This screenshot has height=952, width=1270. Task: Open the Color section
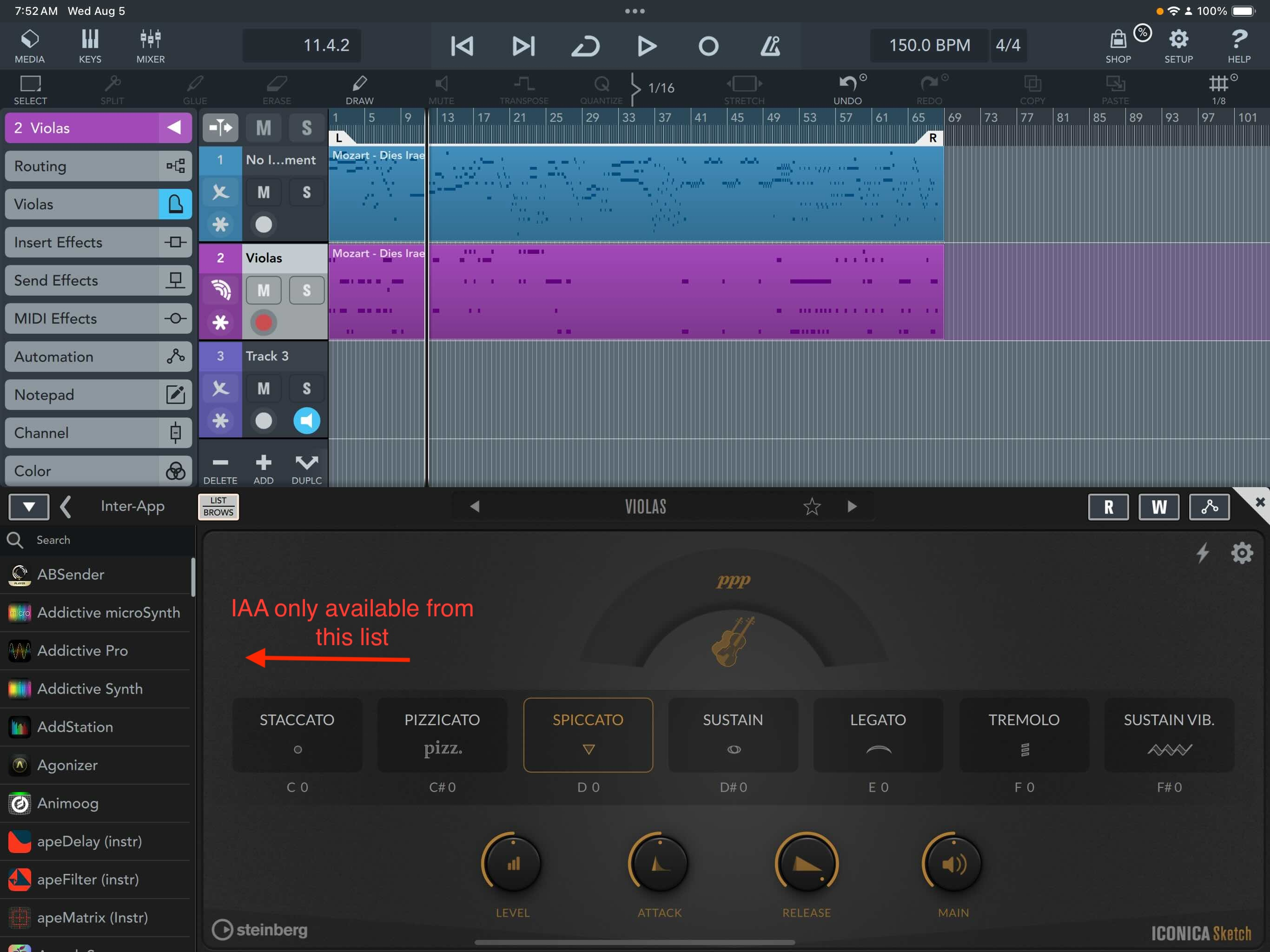[98, 471]
